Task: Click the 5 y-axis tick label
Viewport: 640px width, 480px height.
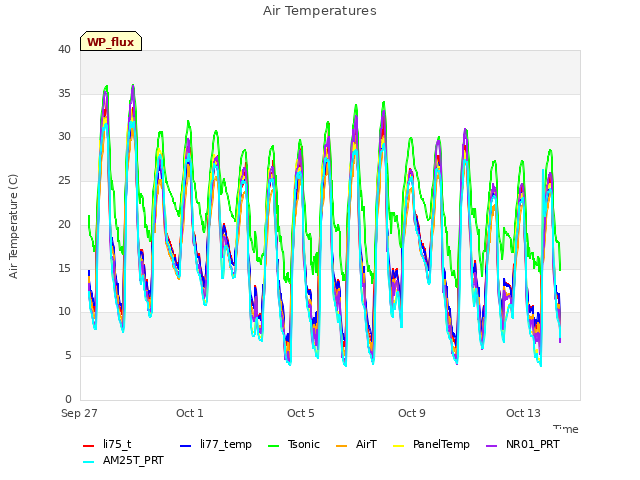Action: click(68, 356)
